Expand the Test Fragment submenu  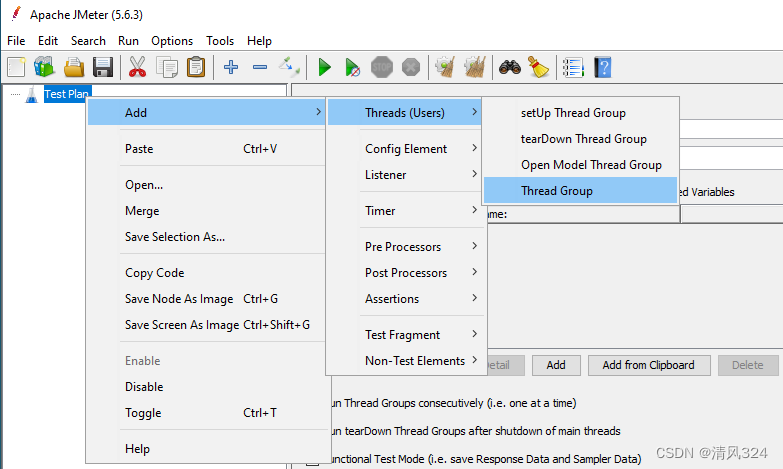point(404,335)
